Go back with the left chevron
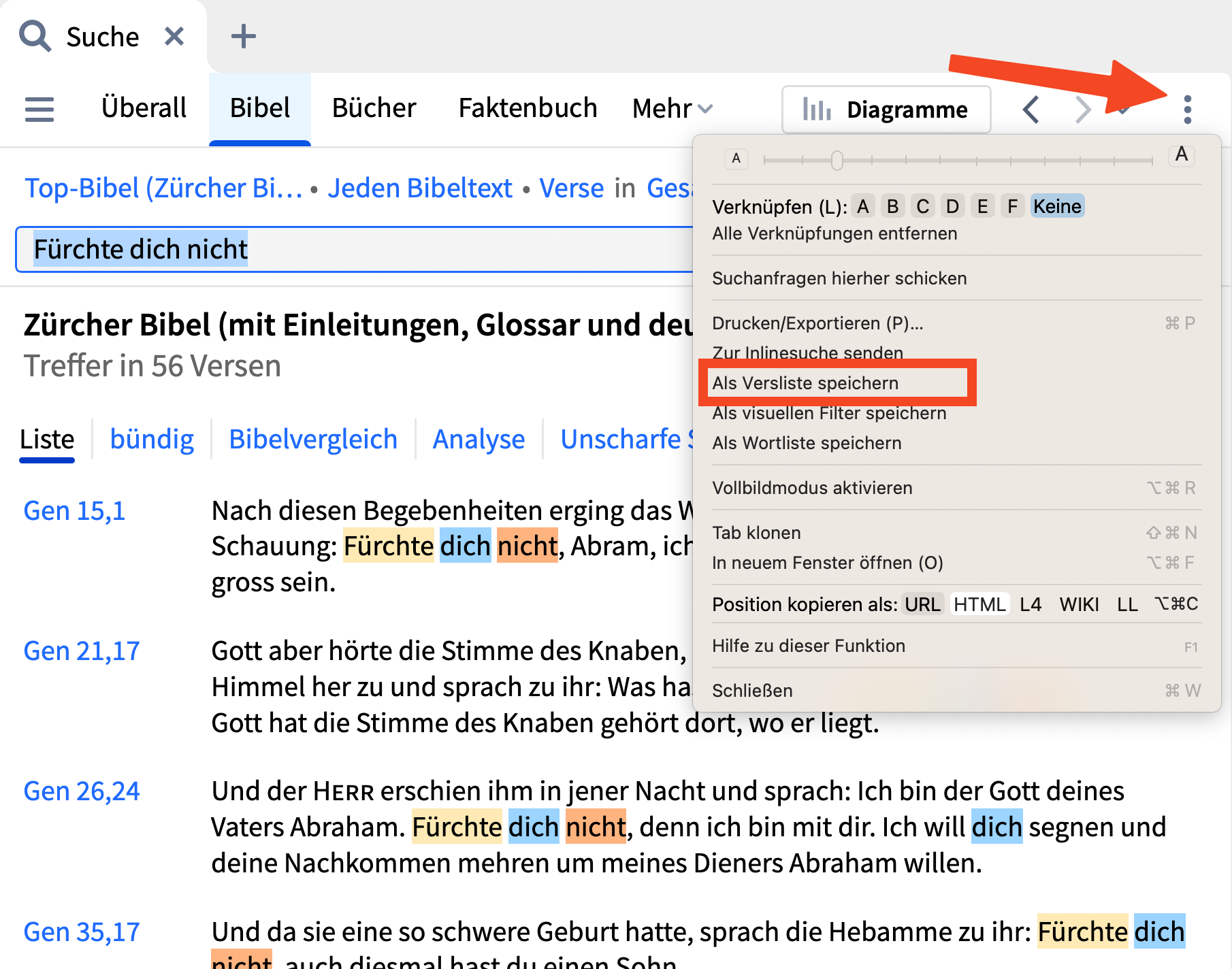 click(x=1031, y=109)
